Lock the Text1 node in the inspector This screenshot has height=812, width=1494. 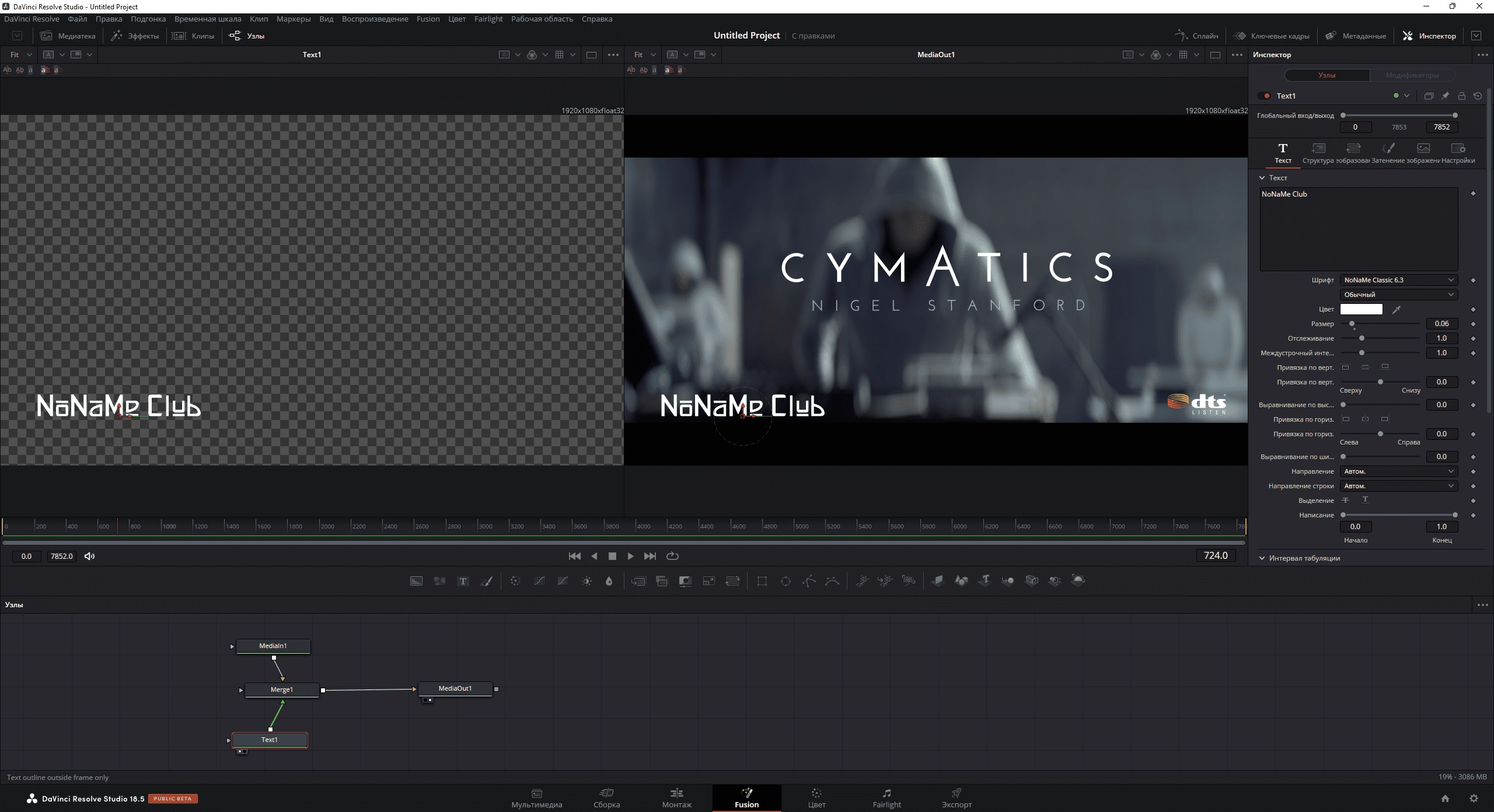1461,96
